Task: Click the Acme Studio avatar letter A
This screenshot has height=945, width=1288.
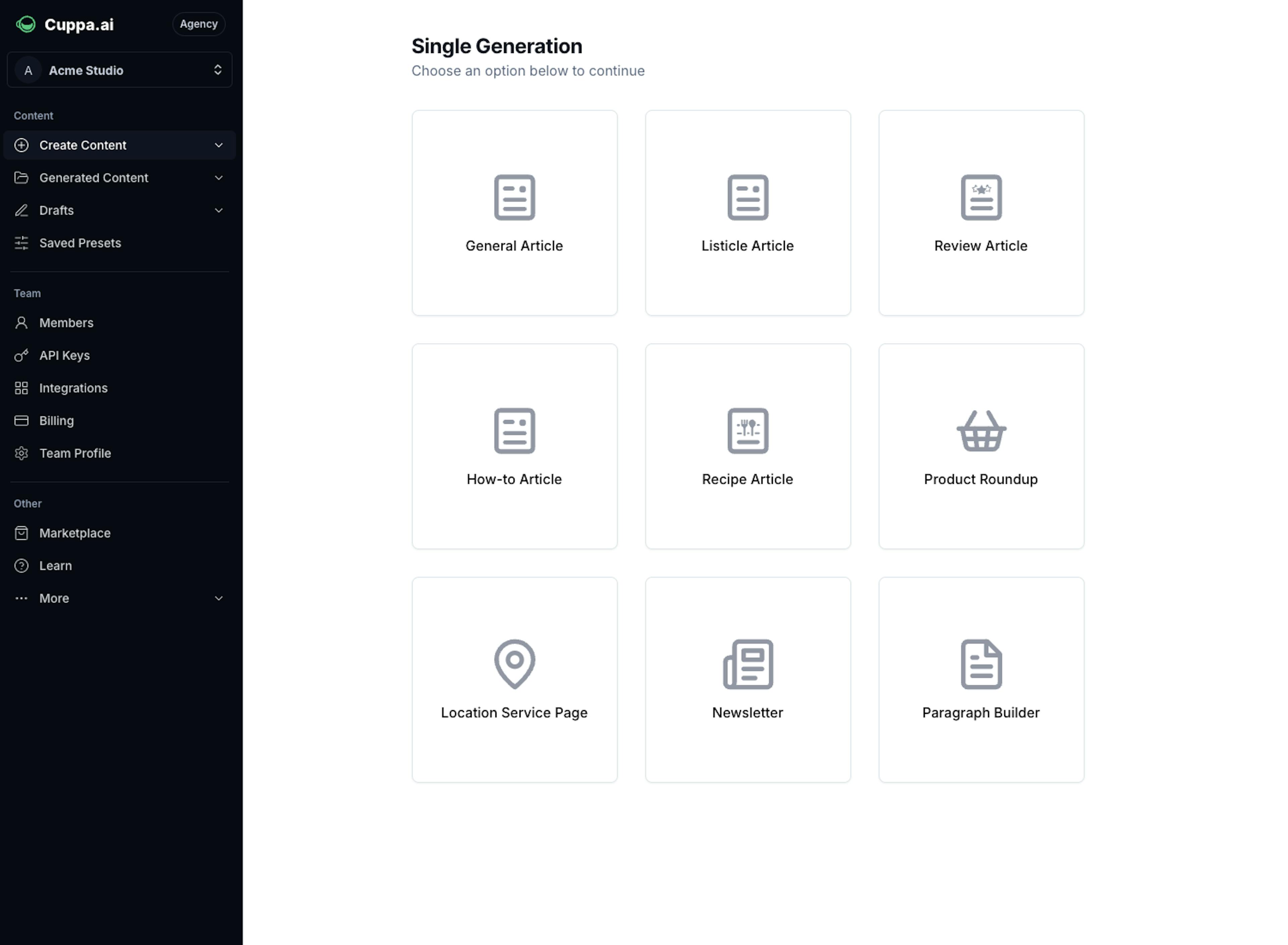Action: click(x=28, y=70)
